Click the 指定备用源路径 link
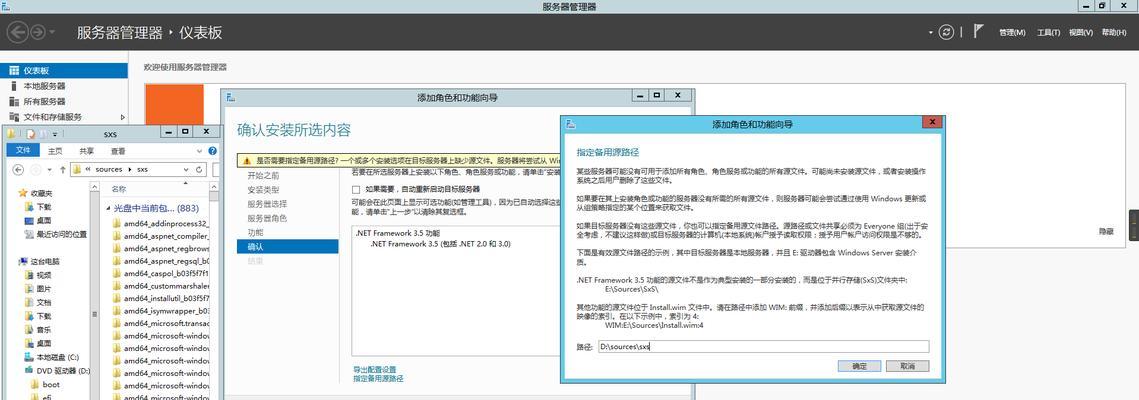1139x400 pixels. pos(378,379)
